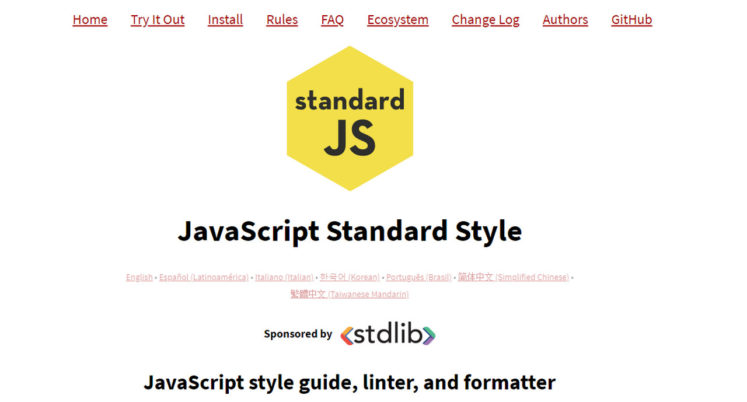The height and width of the screenshot is (402, 747).
Task: View the FAQ page
Action: (x=332, y=20)
